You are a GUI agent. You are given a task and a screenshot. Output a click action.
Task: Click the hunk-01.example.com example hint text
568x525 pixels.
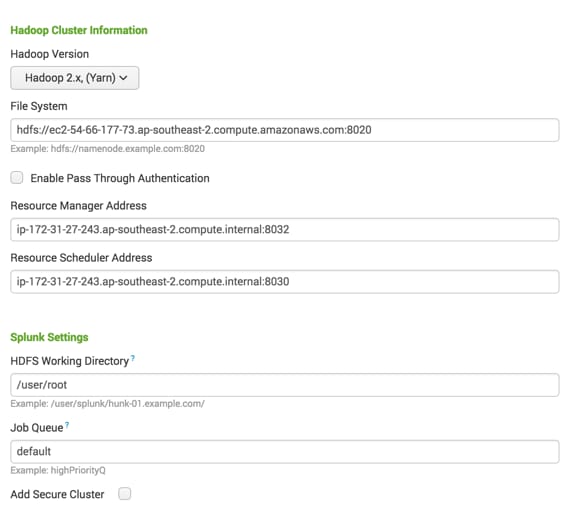108,404
